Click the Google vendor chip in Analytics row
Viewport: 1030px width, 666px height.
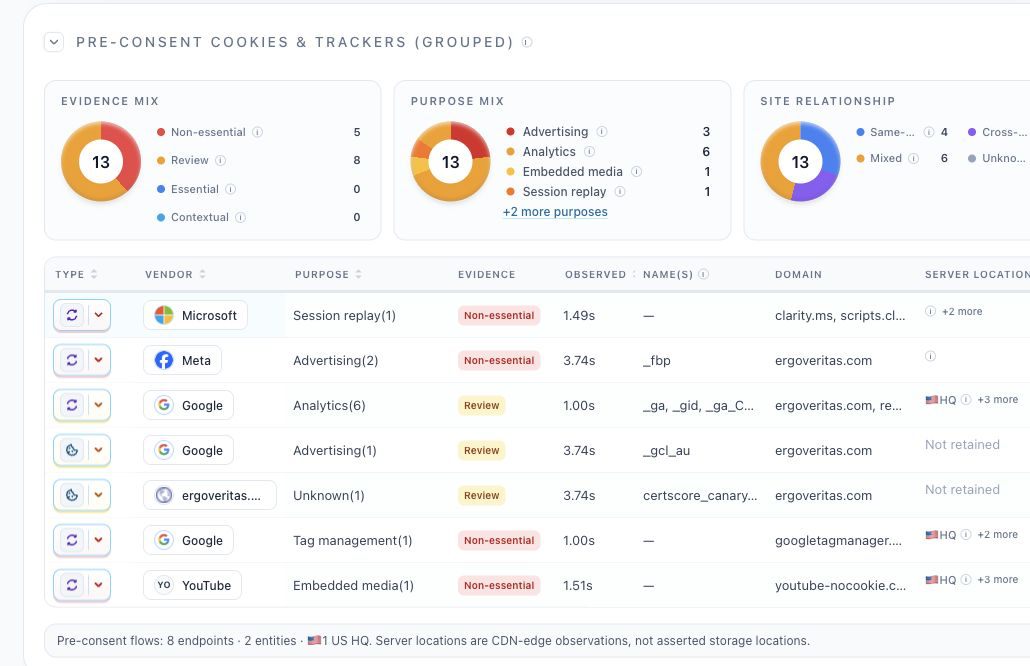pyautogui.click(x=189, y=405)
